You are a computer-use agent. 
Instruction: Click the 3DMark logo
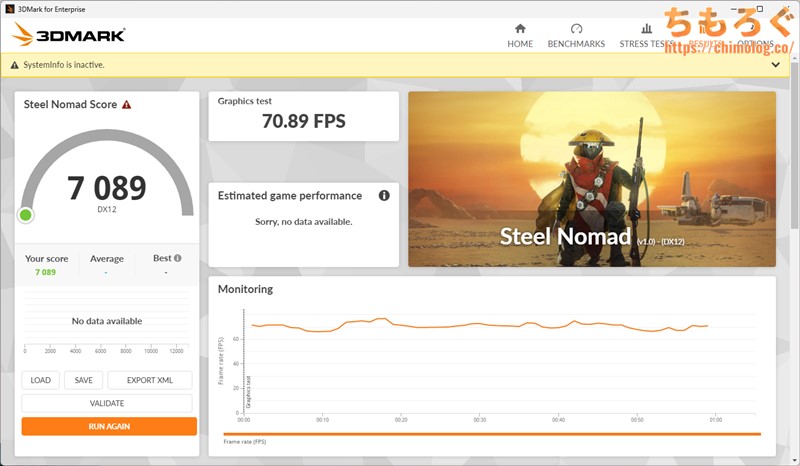point(68,35)
